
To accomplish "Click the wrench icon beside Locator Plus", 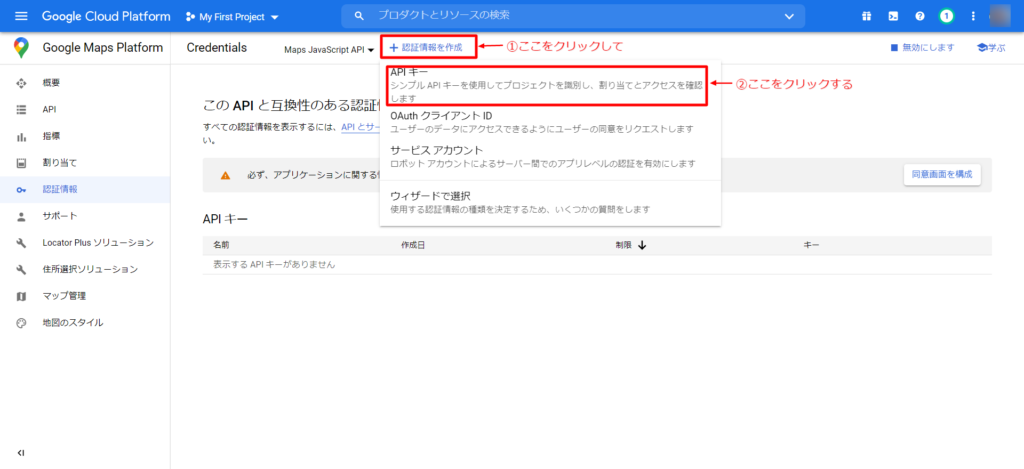I will pyautogui.click(x=22, y=243).
